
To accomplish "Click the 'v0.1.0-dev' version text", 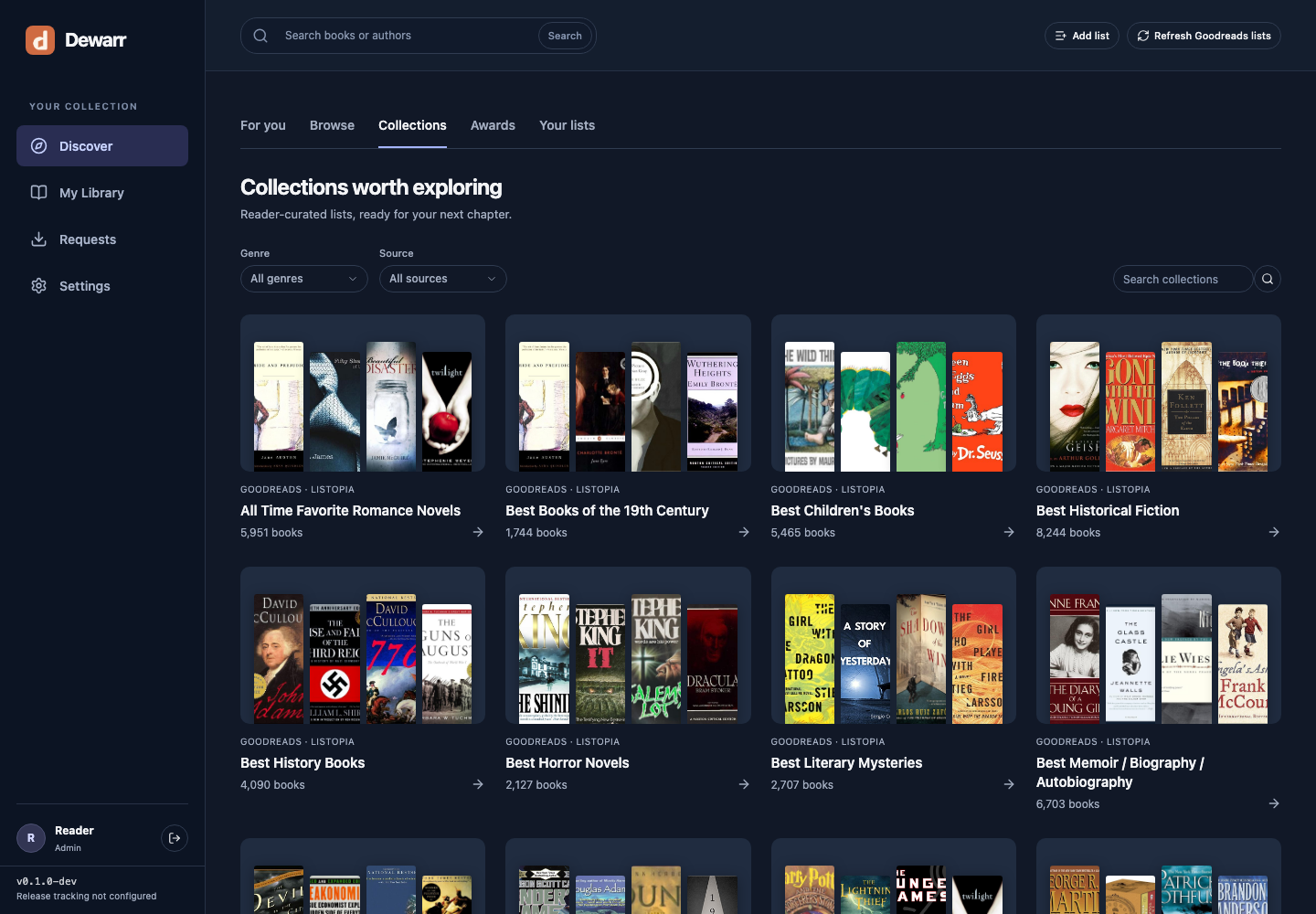I will click(x=47, y=881).
